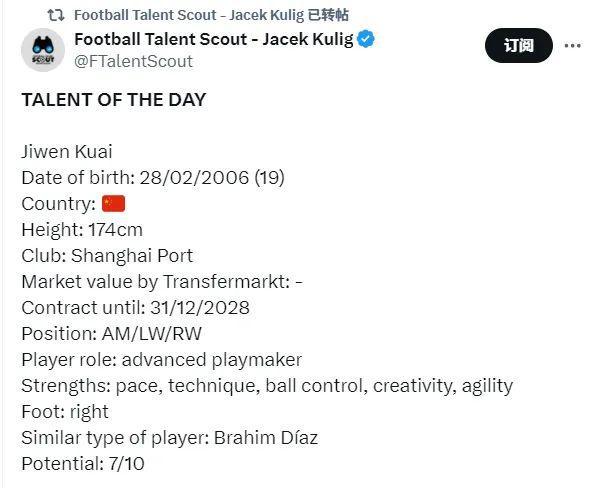
Task: Click the player name Jiwen Kuai
Action: tap(67, 152)
